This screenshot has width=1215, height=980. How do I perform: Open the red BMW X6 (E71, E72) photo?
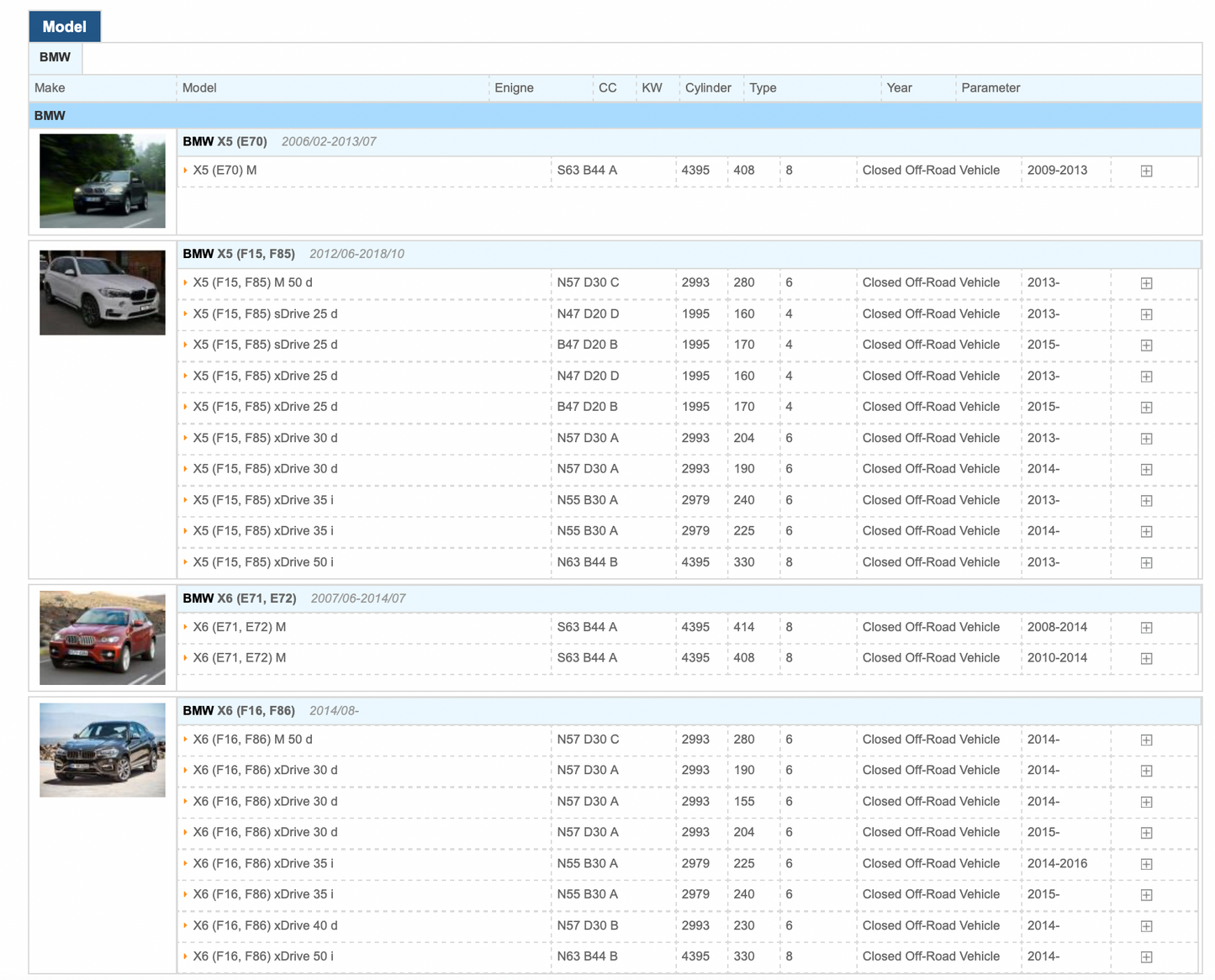coord(103,638)
